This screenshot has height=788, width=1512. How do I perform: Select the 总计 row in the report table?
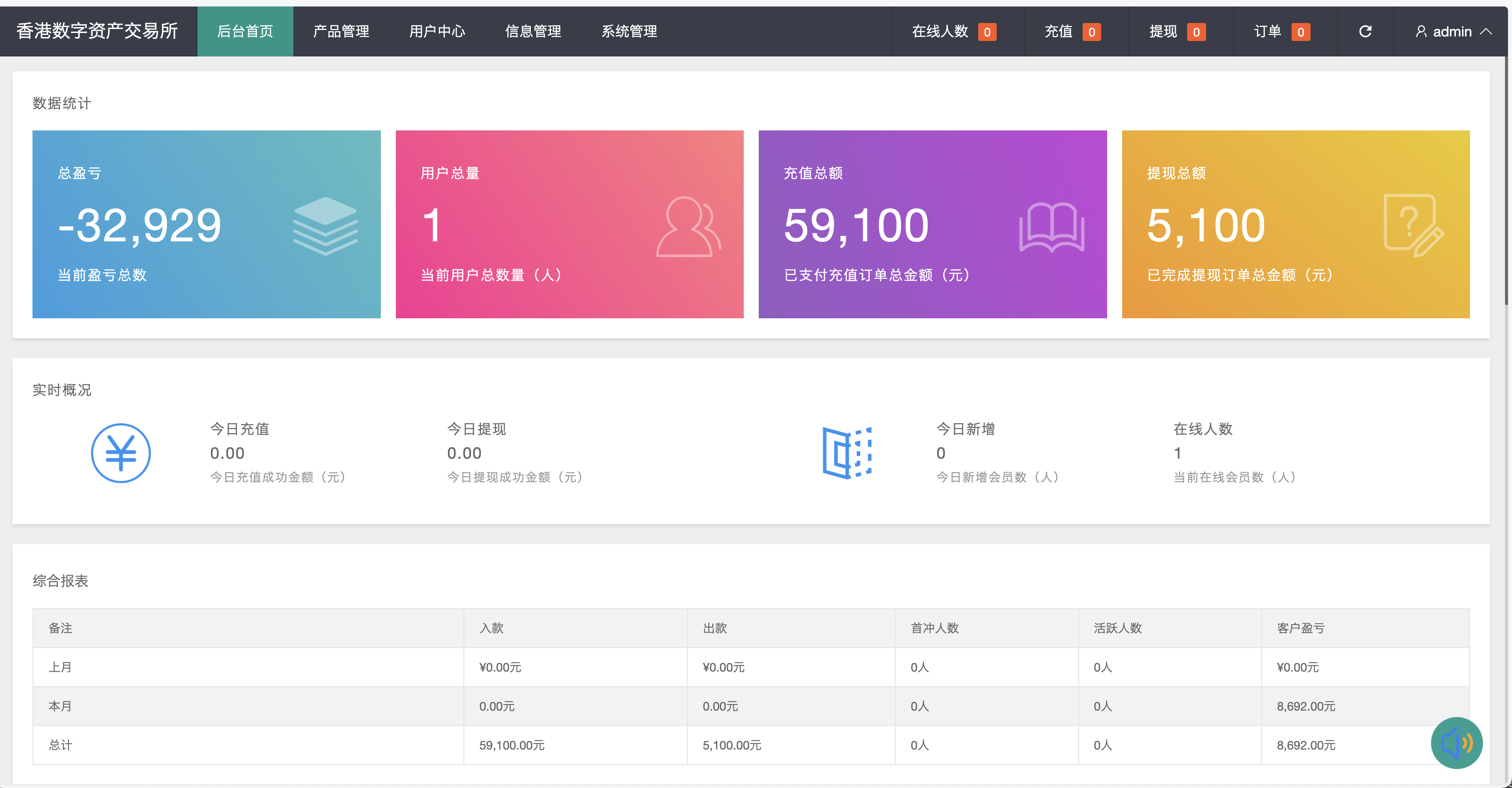[60, 745]
